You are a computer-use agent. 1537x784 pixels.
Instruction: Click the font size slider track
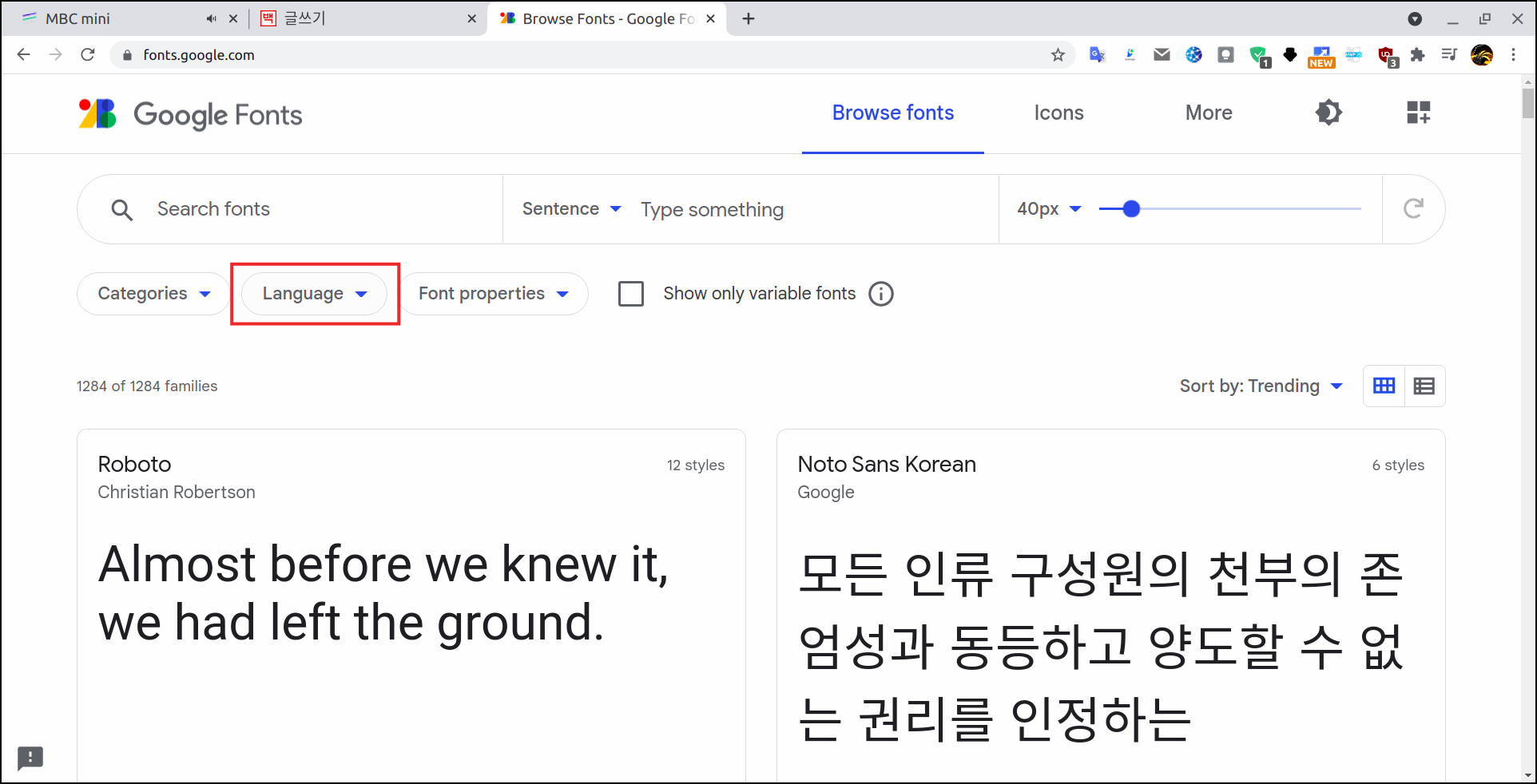1230,209
